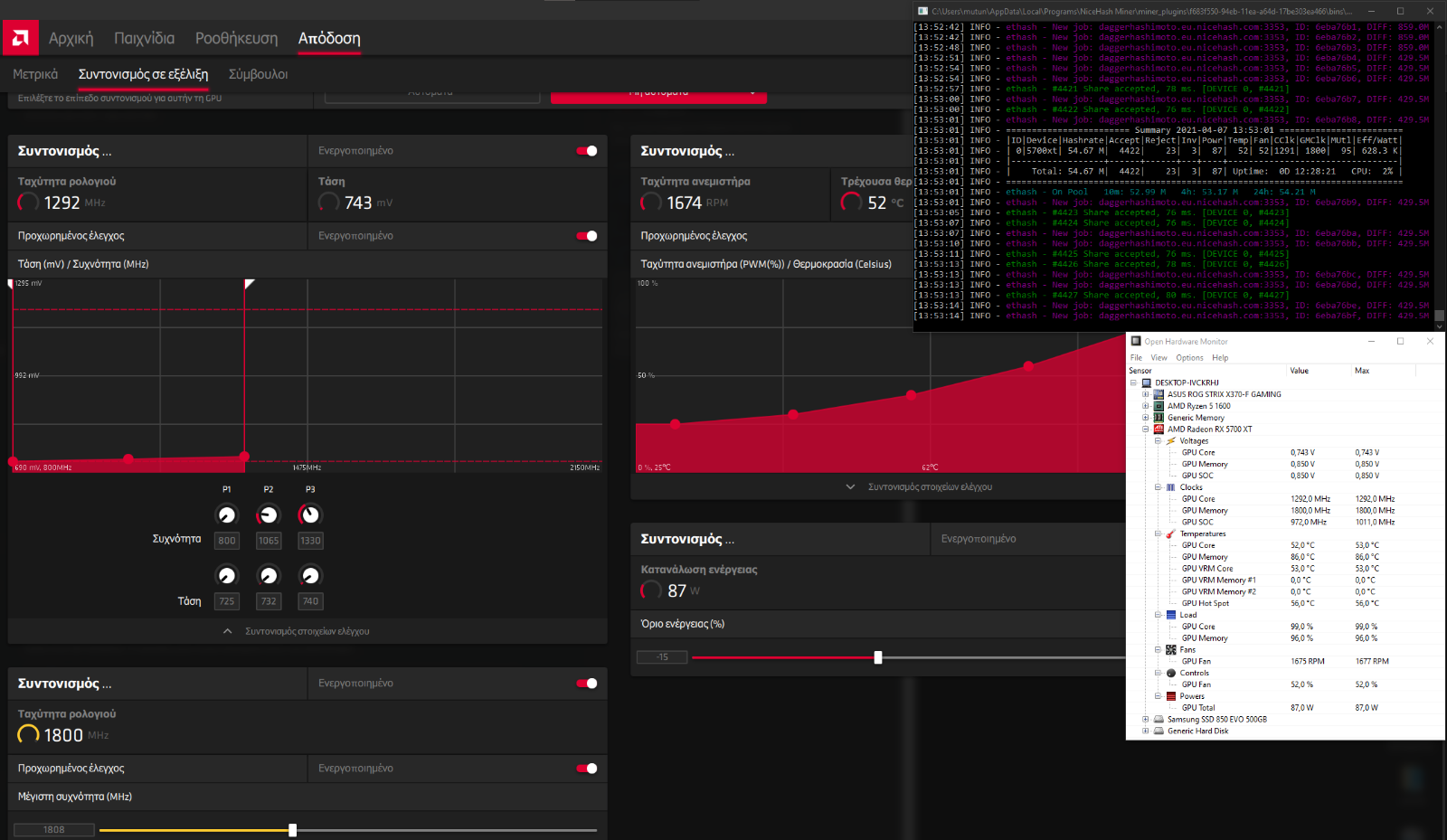Collapse the Voltages tree group
This screenshot has height=840, width=1447.
(1158, 441)
